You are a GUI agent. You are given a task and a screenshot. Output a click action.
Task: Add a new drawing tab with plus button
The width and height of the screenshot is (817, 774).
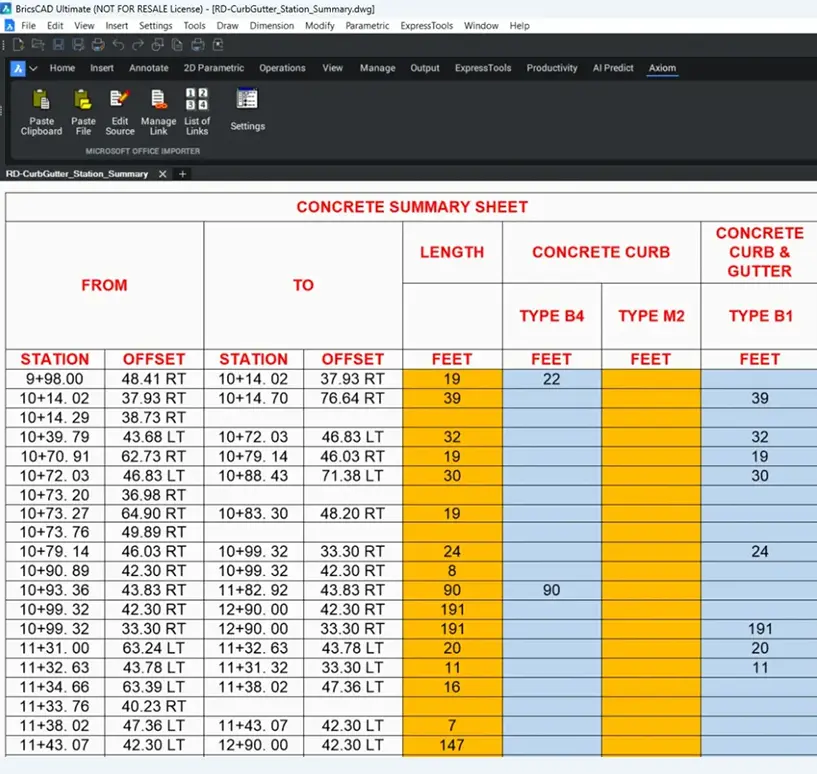click(182, 174)
